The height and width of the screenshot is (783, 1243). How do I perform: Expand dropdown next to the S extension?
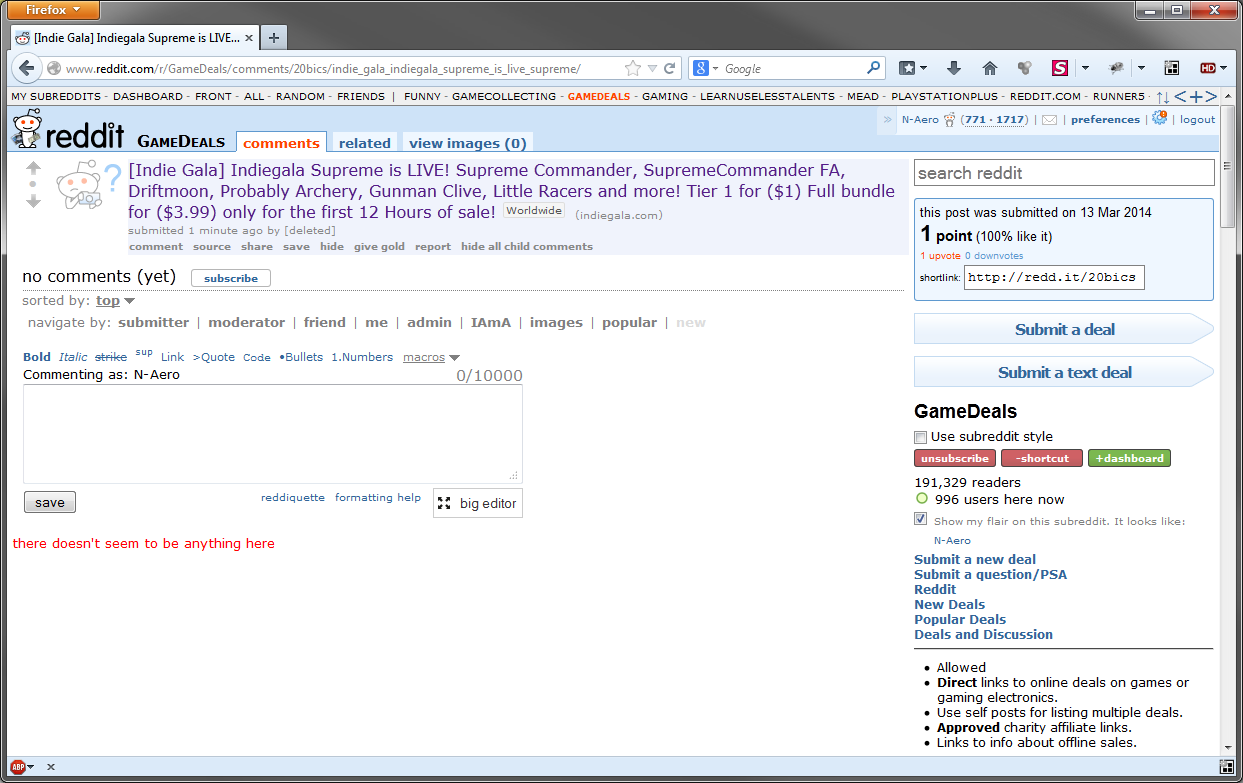pyautogui.click(x=1085, y=68)
